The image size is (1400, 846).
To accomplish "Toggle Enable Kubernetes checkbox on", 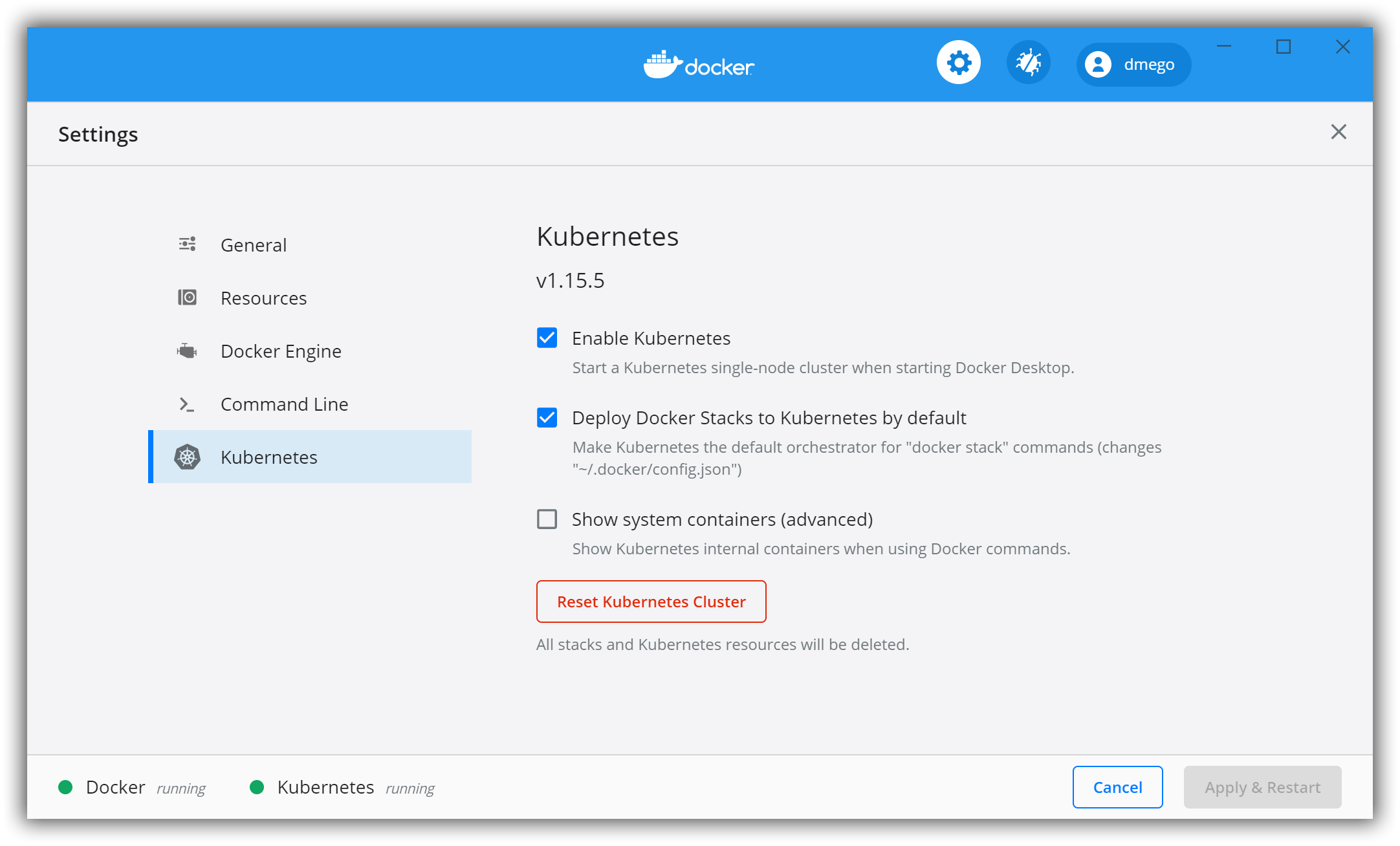I will click(548, 337).
